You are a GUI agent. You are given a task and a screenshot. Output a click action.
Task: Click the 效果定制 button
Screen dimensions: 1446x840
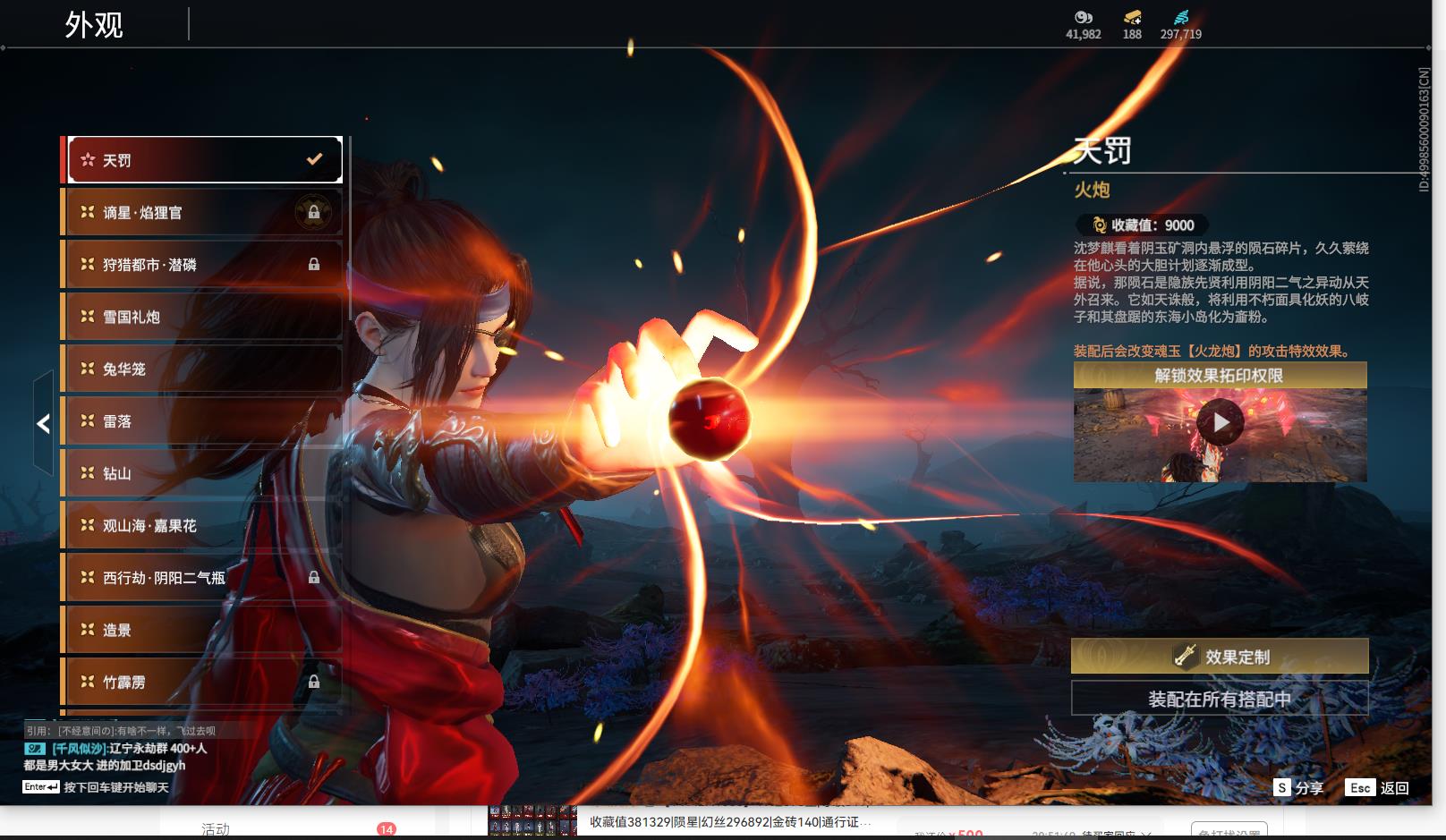tap(1220, 657)
